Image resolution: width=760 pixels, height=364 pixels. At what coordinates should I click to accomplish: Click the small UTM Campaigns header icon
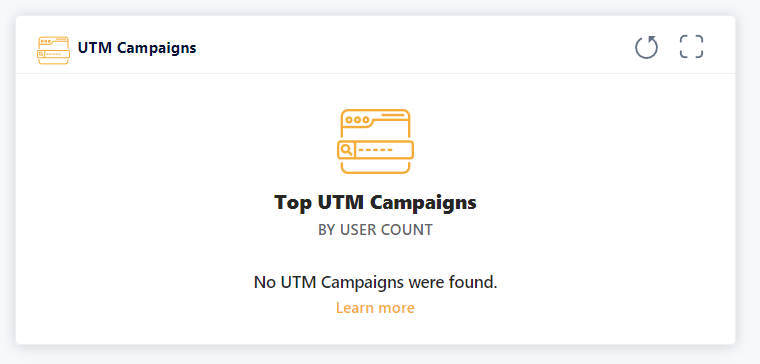[x=53, y=50]
